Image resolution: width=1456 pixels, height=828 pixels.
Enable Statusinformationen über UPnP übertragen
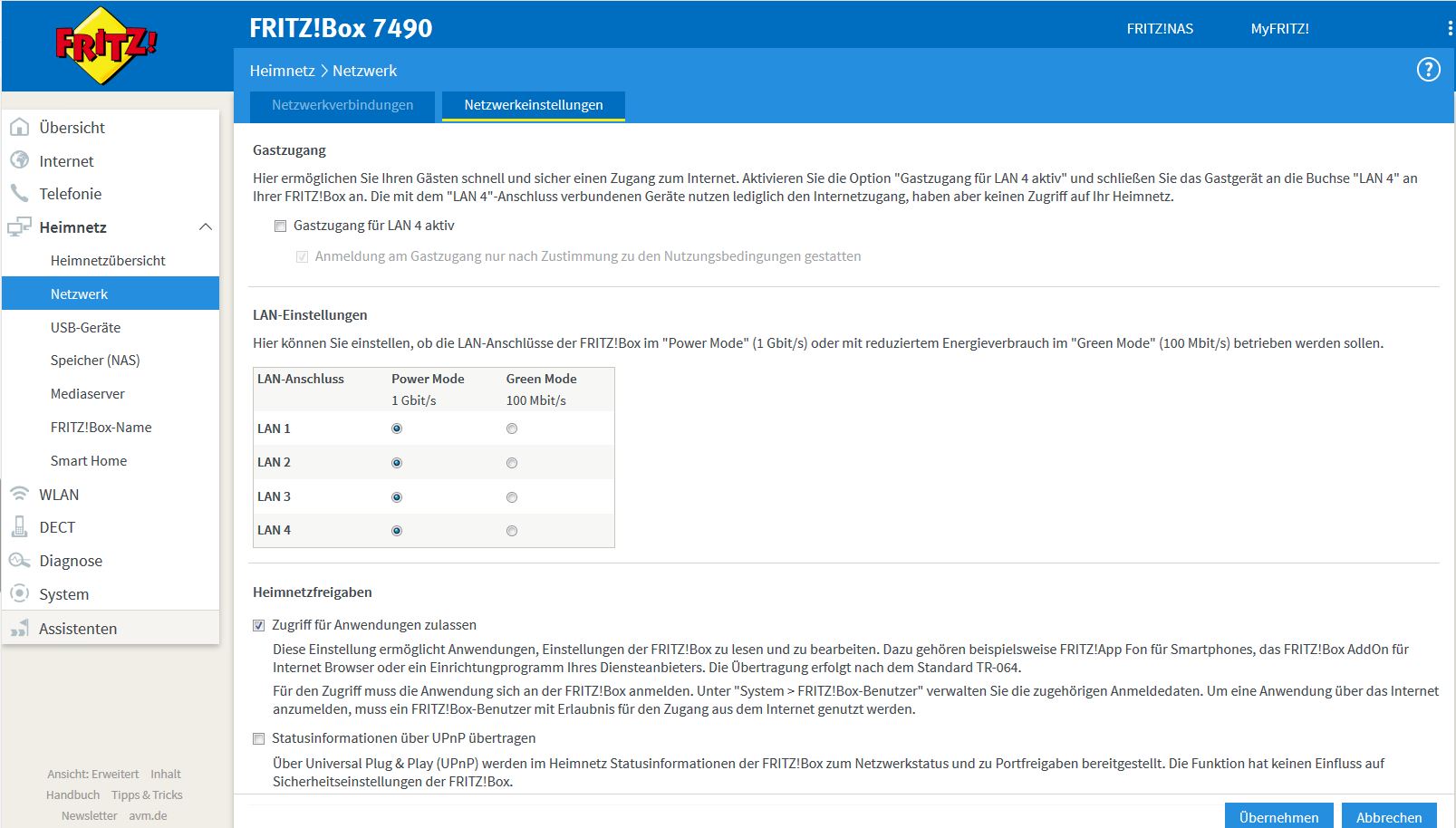click(259, 739)
